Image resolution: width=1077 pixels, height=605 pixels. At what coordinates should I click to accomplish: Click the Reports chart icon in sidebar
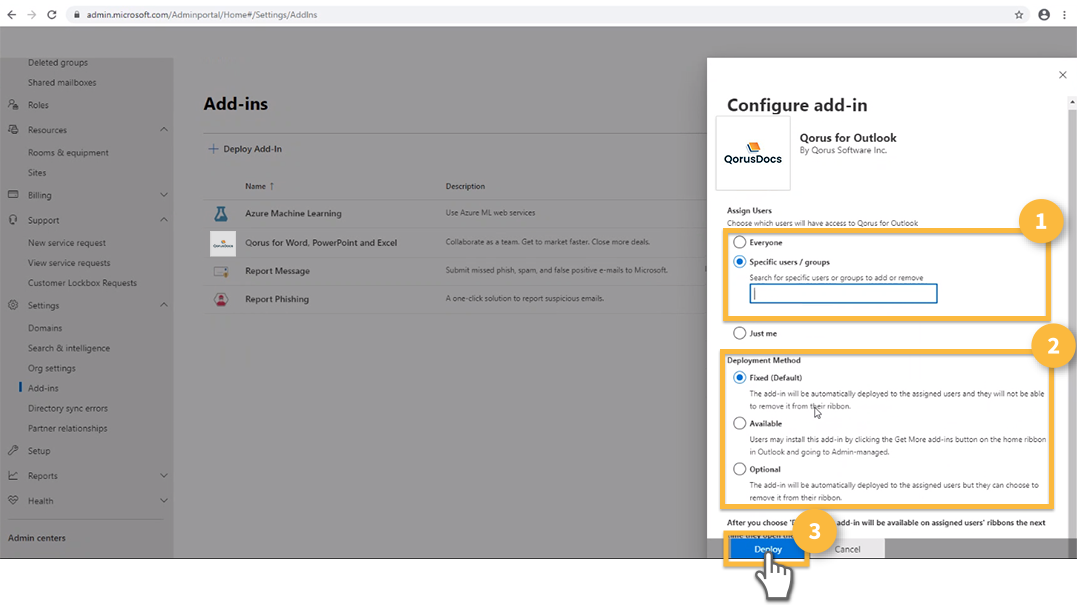[x=13, y=475]
